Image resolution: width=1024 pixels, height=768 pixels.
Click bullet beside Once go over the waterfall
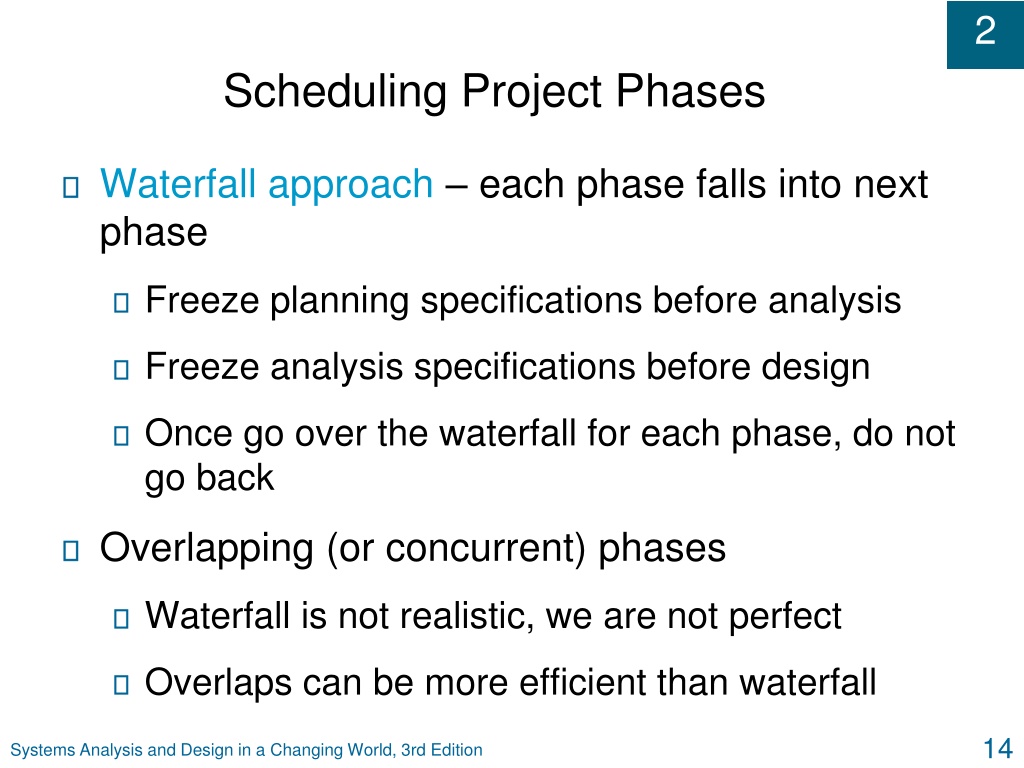(121, 436)
